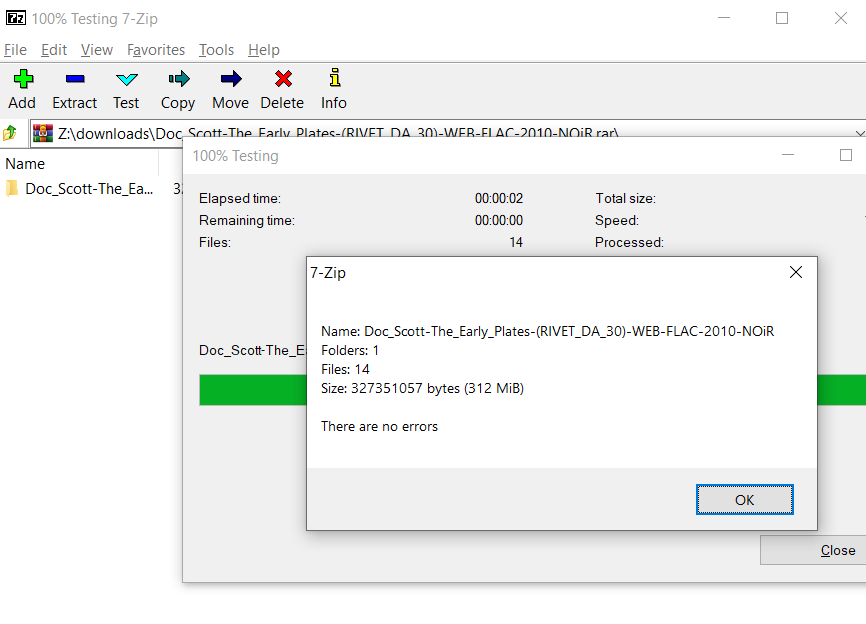Click the Extract toolbar icon
866x624 pixels.
pyautogui.click(x=75, y=79)
